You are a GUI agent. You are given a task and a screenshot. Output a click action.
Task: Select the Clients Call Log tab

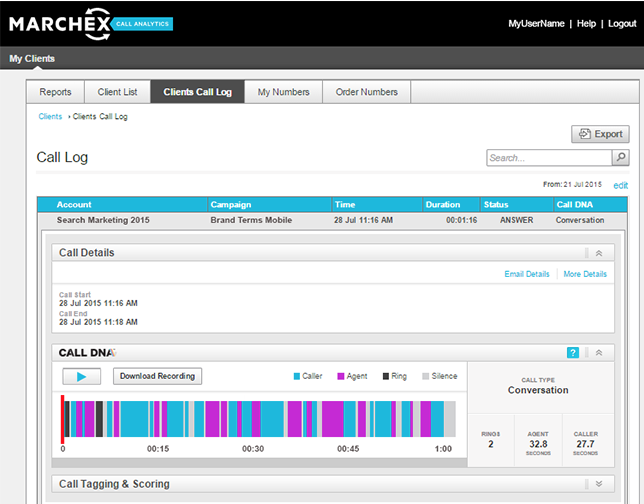point(198,92)
